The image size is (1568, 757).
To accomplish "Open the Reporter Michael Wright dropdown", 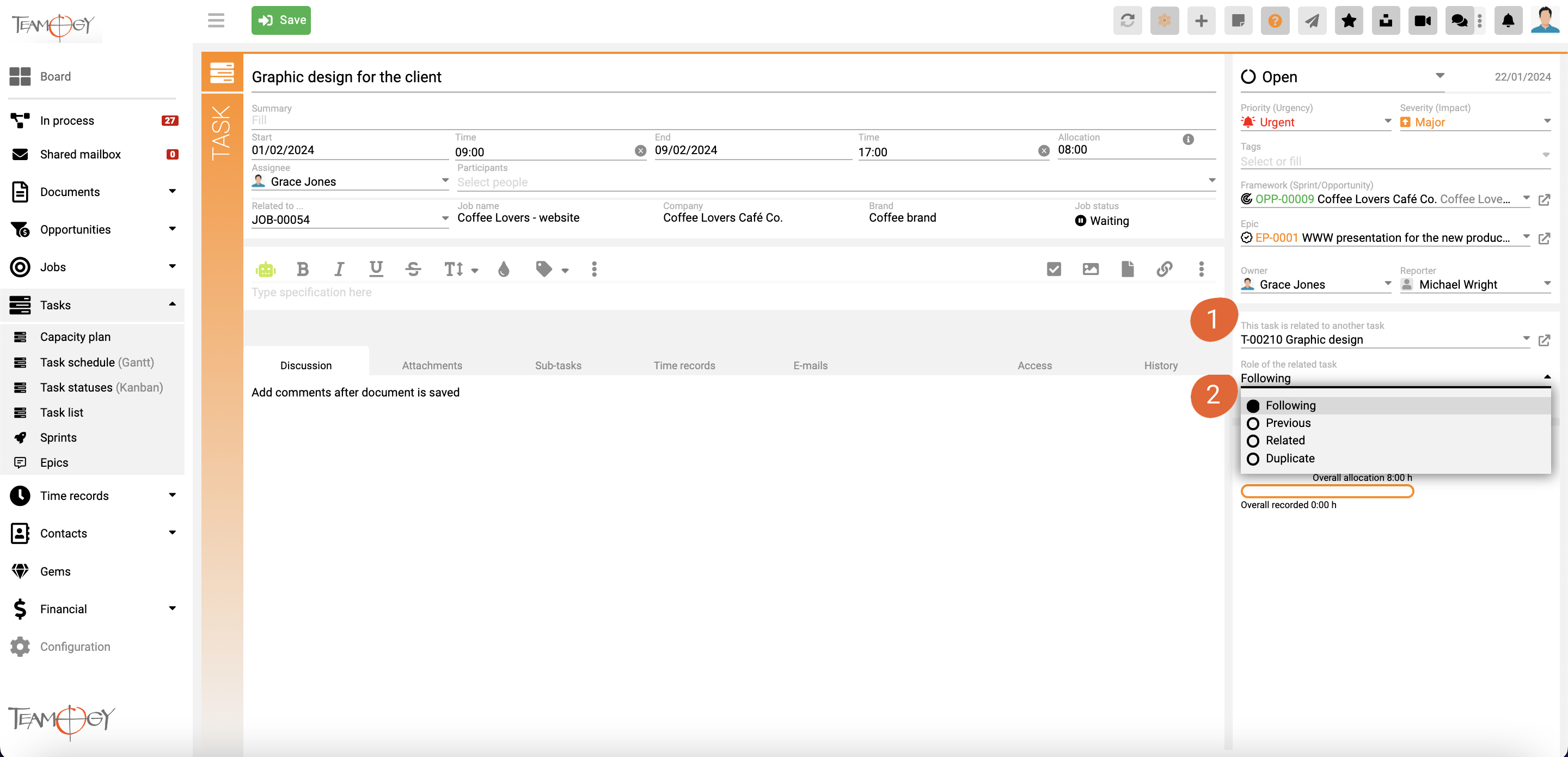I will (1475, 284).
